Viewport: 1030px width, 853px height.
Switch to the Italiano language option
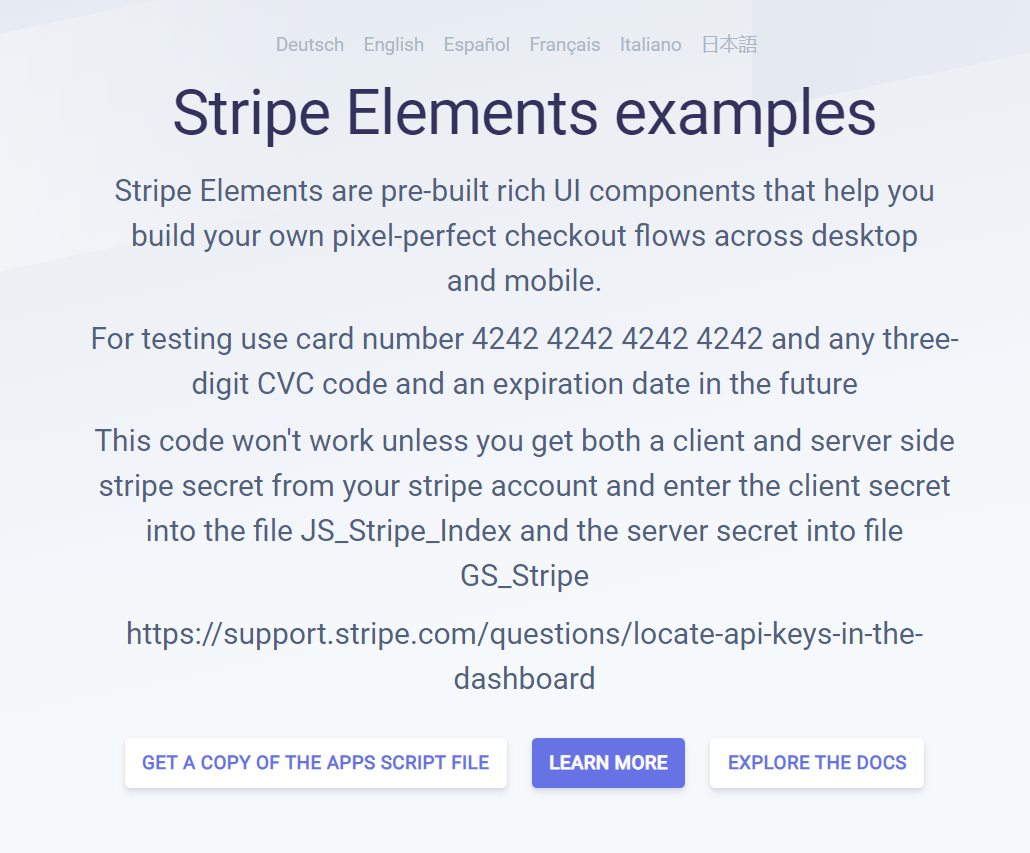(x=650, y=45)
